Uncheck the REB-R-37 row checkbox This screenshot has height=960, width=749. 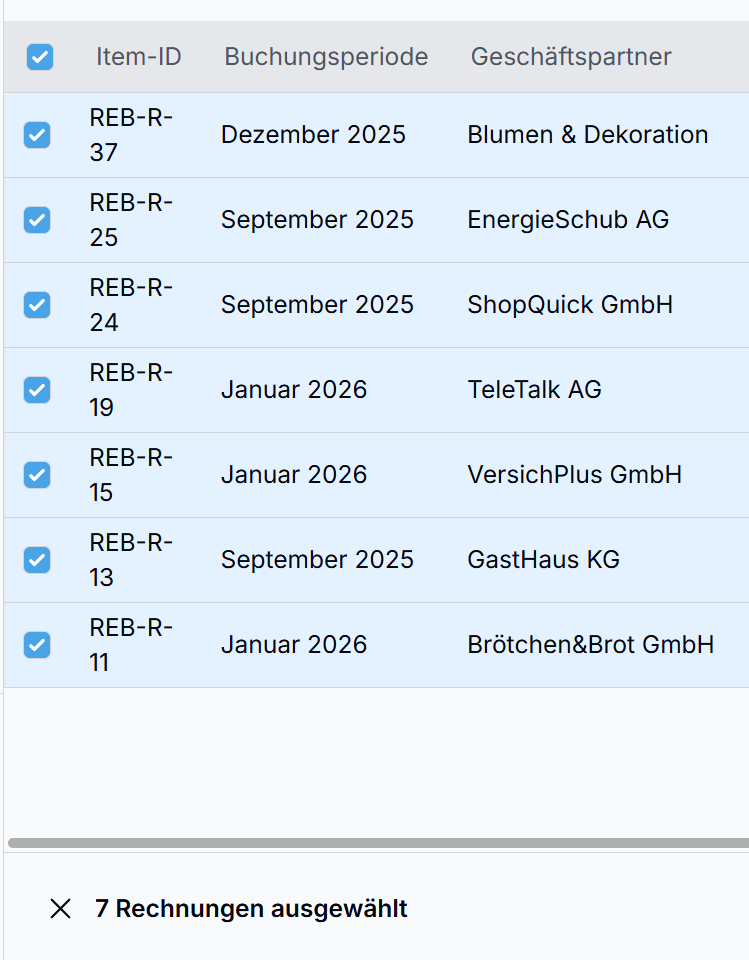(37, 135)
